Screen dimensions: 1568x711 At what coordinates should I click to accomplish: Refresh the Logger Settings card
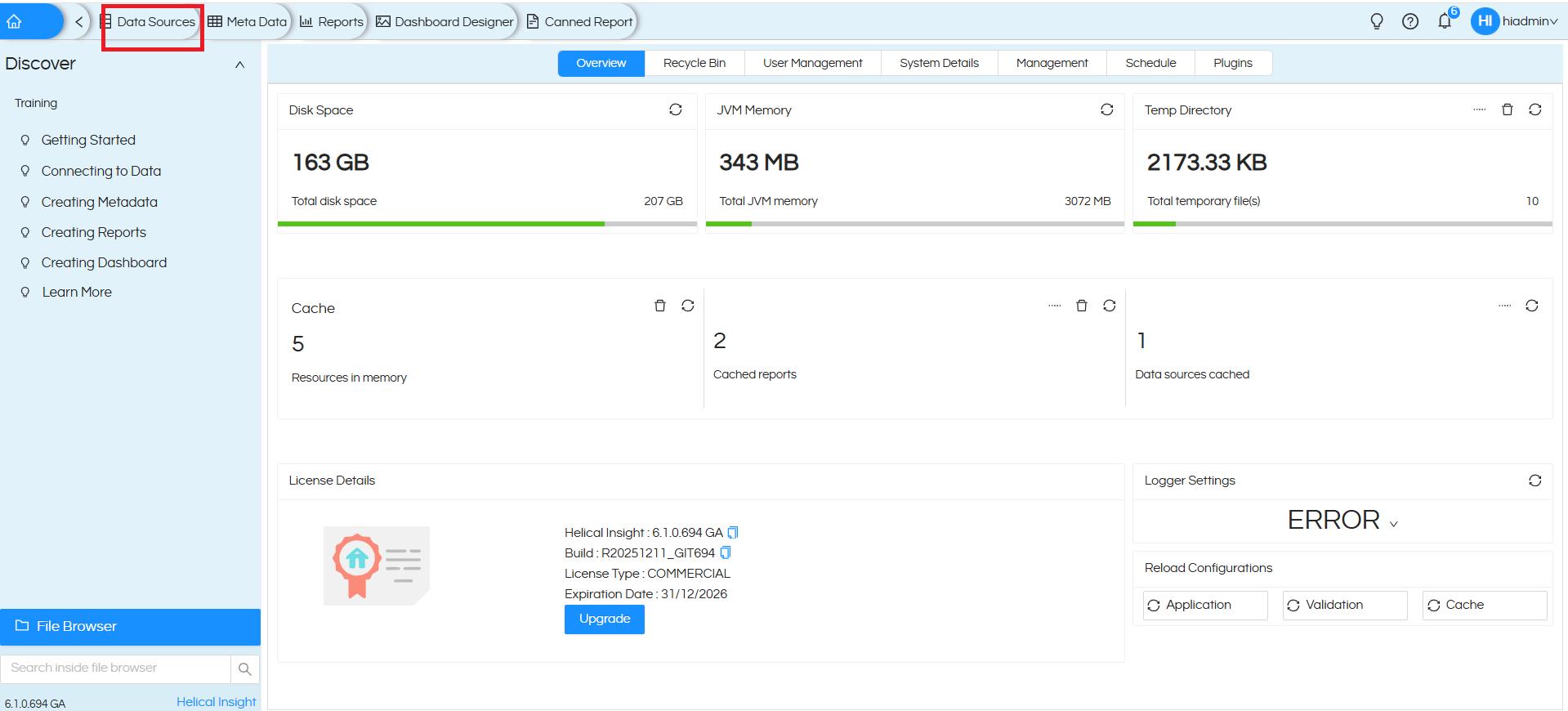click(1535, 481)
